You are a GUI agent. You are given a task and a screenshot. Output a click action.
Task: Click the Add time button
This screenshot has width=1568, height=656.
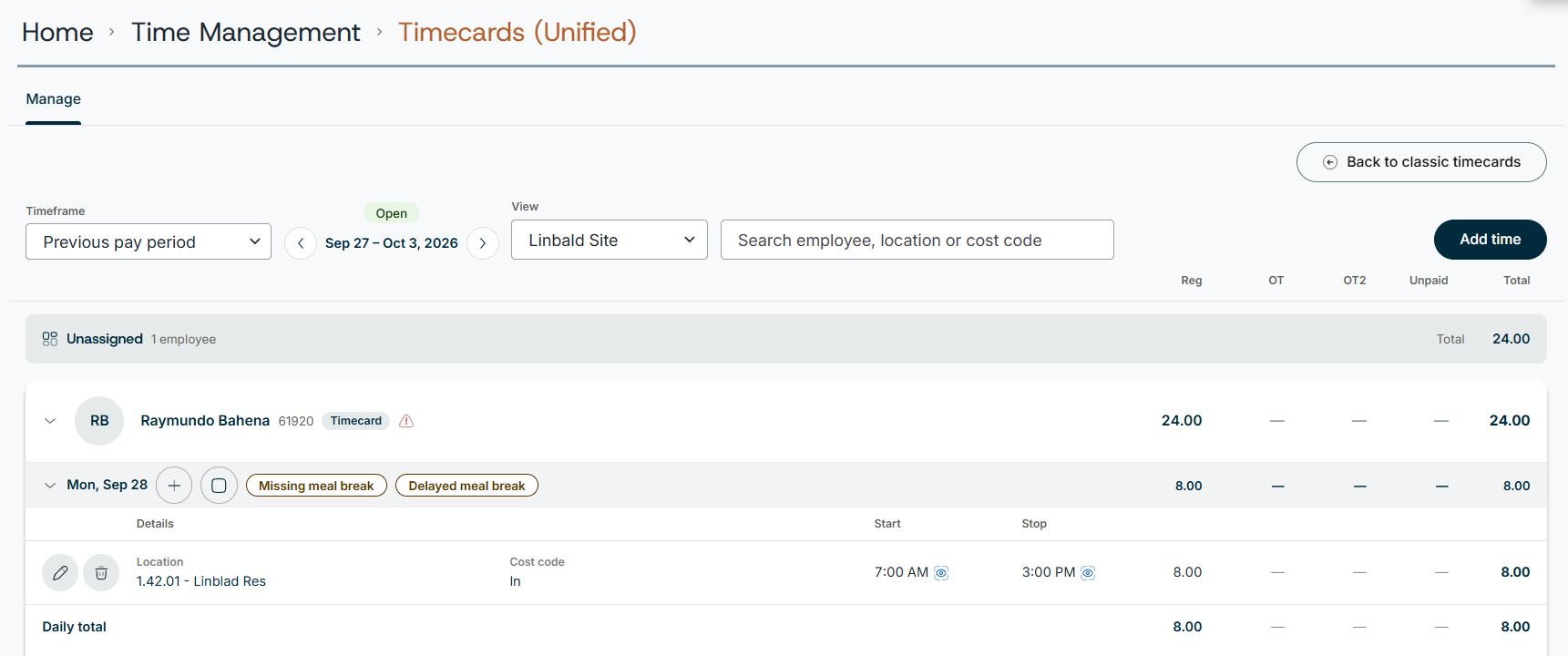click(x=1491, y=240)
